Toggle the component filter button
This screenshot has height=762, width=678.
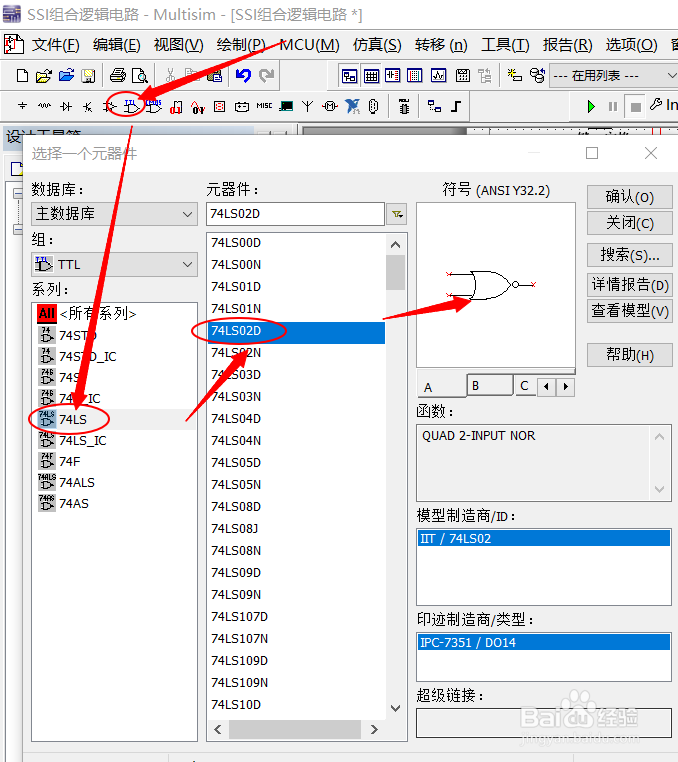[x=397, y=214]
